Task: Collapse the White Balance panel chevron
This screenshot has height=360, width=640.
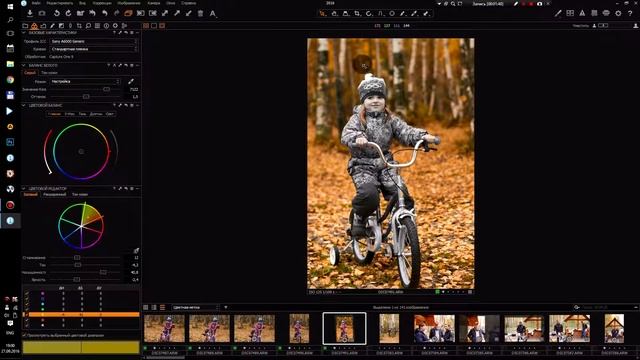Action: [24, 65]
